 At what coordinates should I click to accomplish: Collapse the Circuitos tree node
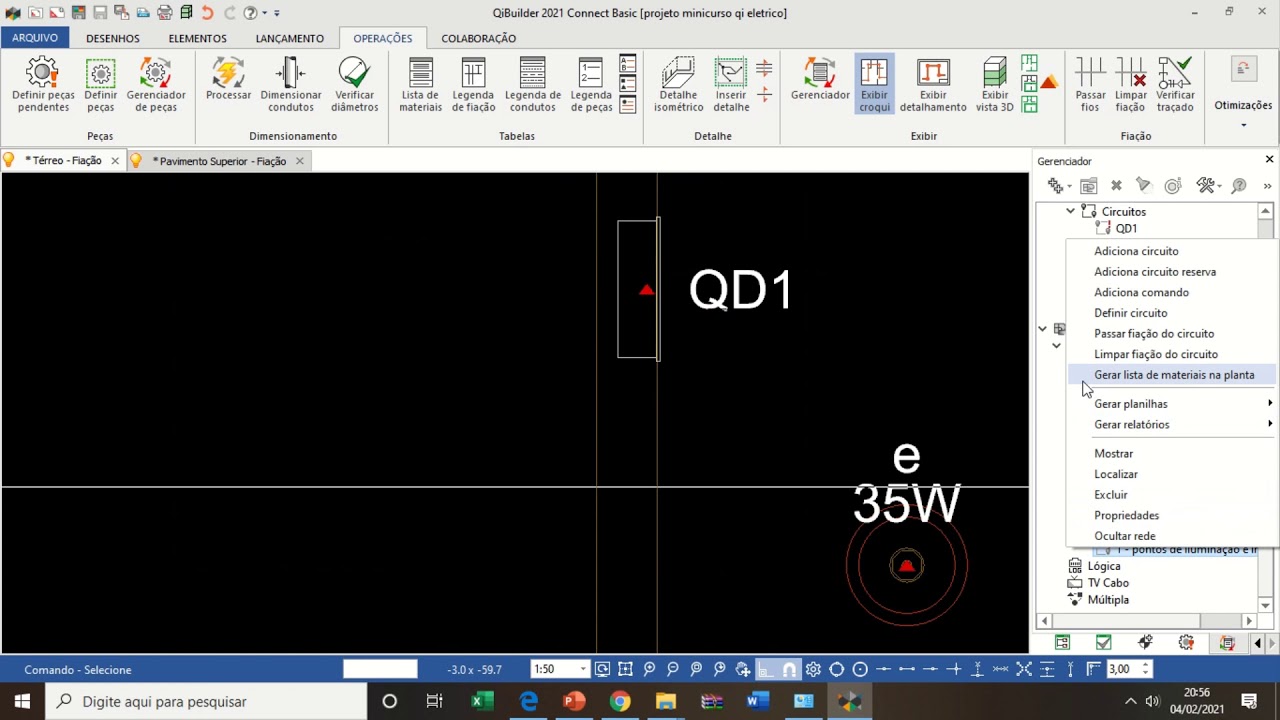coord(1070,211)
